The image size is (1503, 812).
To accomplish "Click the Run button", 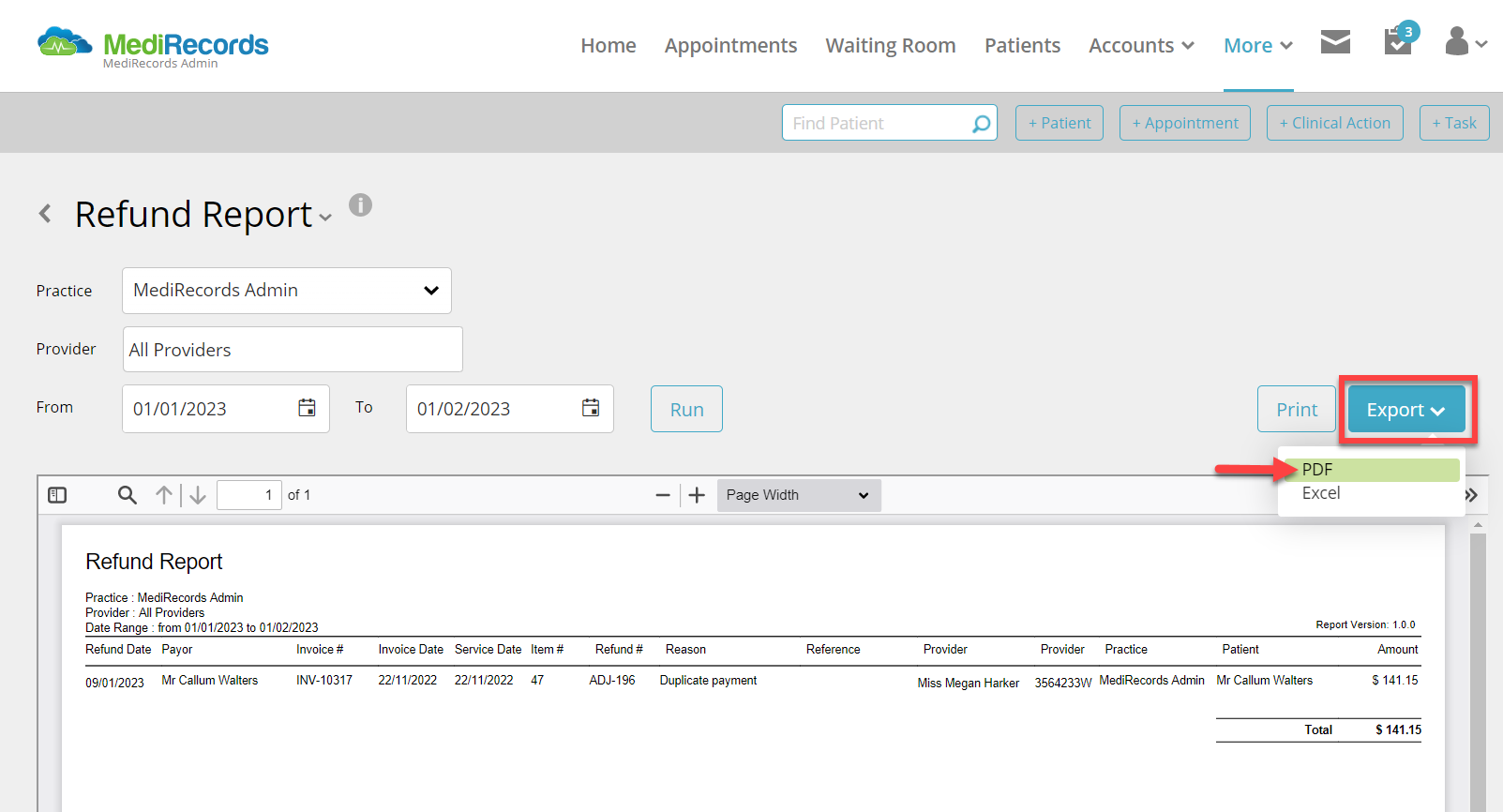I will tap(687, 409).
